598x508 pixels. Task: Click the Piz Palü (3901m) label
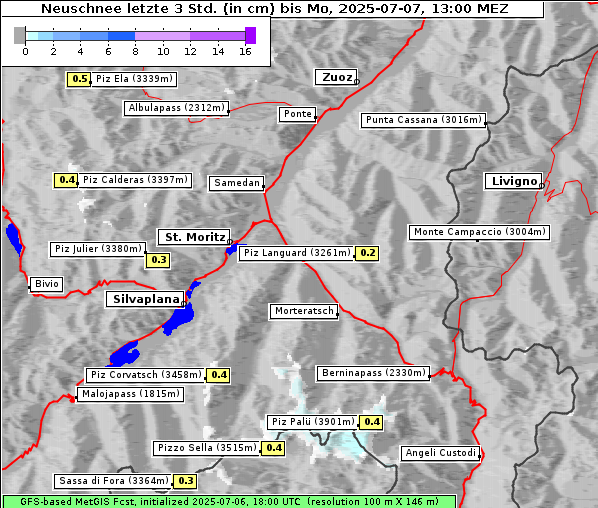[x=313, y=422]
